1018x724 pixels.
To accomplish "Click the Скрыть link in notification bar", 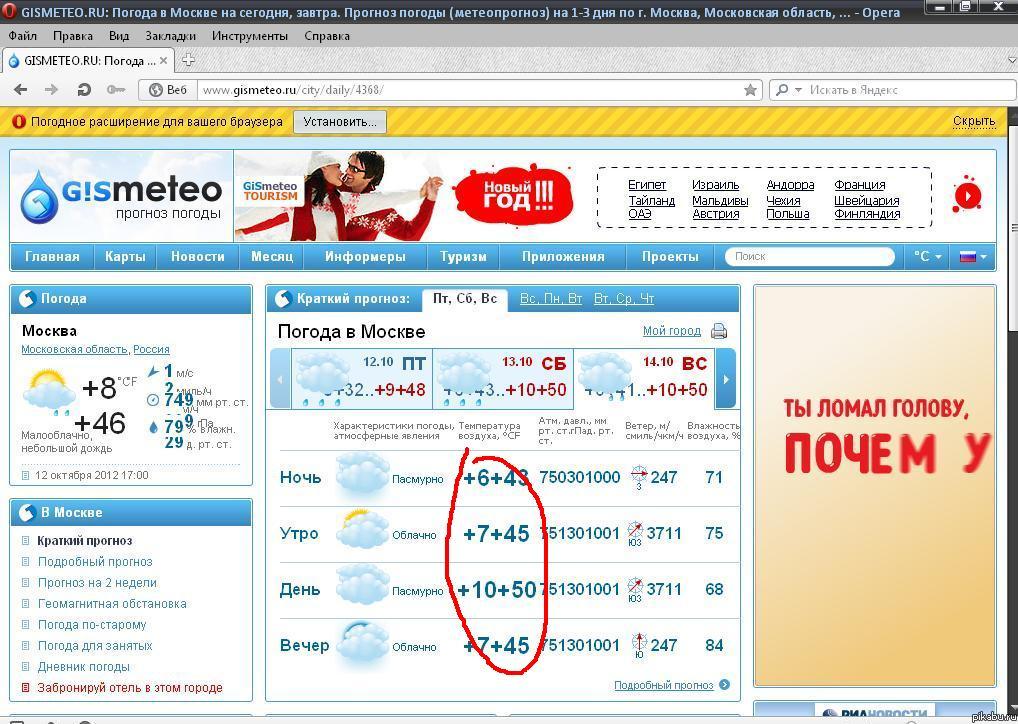I will [973, 121].
